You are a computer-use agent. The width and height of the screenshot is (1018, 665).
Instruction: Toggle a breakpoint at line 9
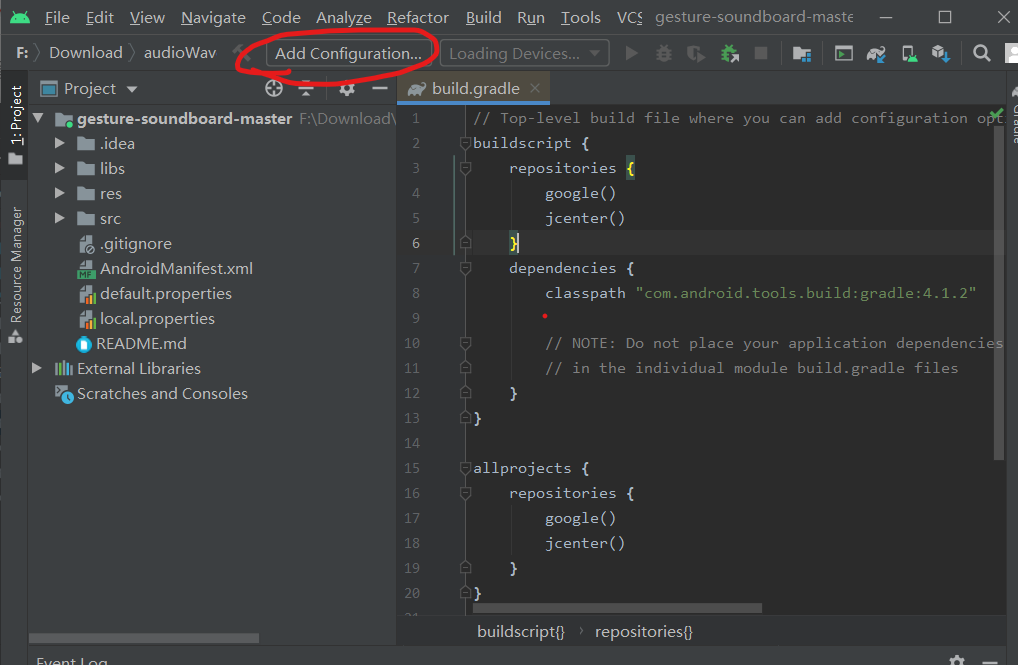(447, 317)
